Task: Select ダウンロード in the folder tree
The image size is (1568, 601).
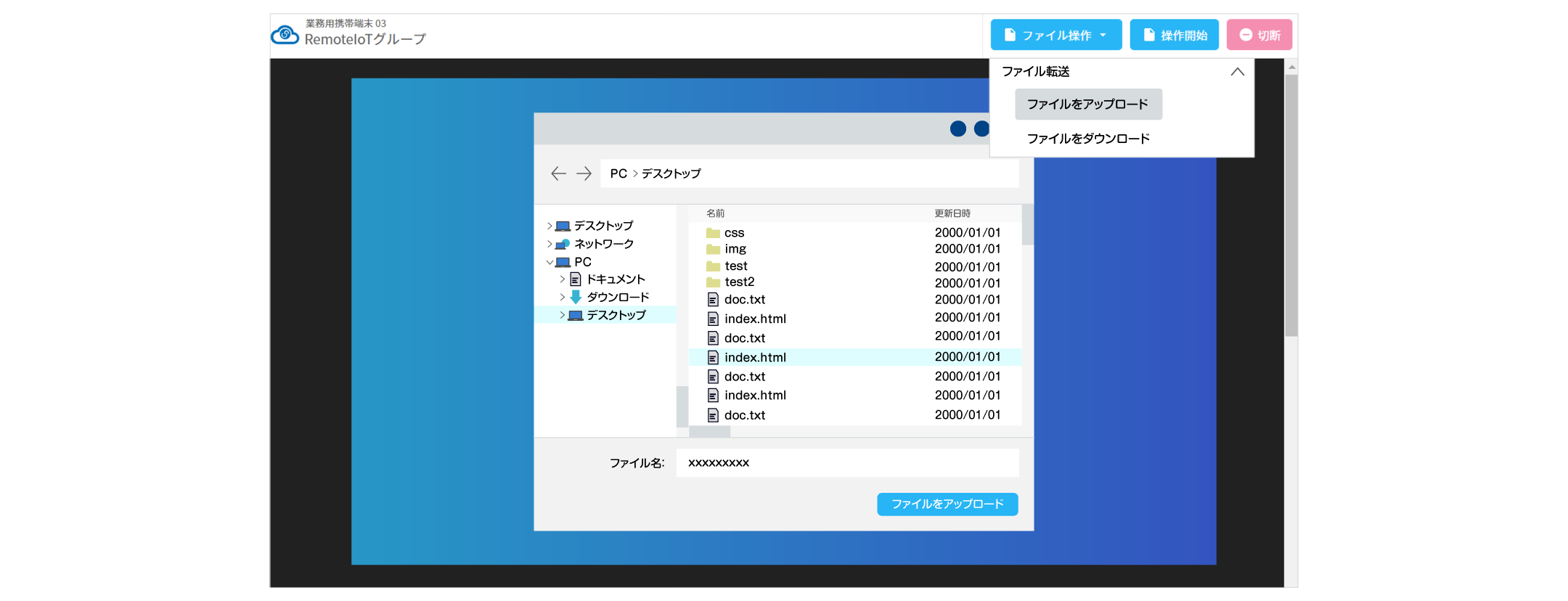Action: [x=618, y=297]
